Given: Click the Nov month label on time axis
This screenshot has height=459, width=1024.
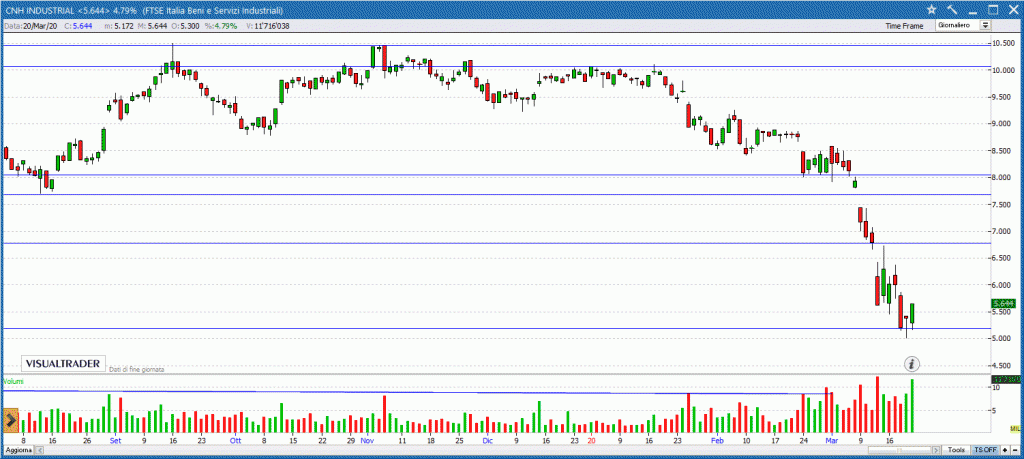Looking at the screenshot, I should click(x=366, y=440).
